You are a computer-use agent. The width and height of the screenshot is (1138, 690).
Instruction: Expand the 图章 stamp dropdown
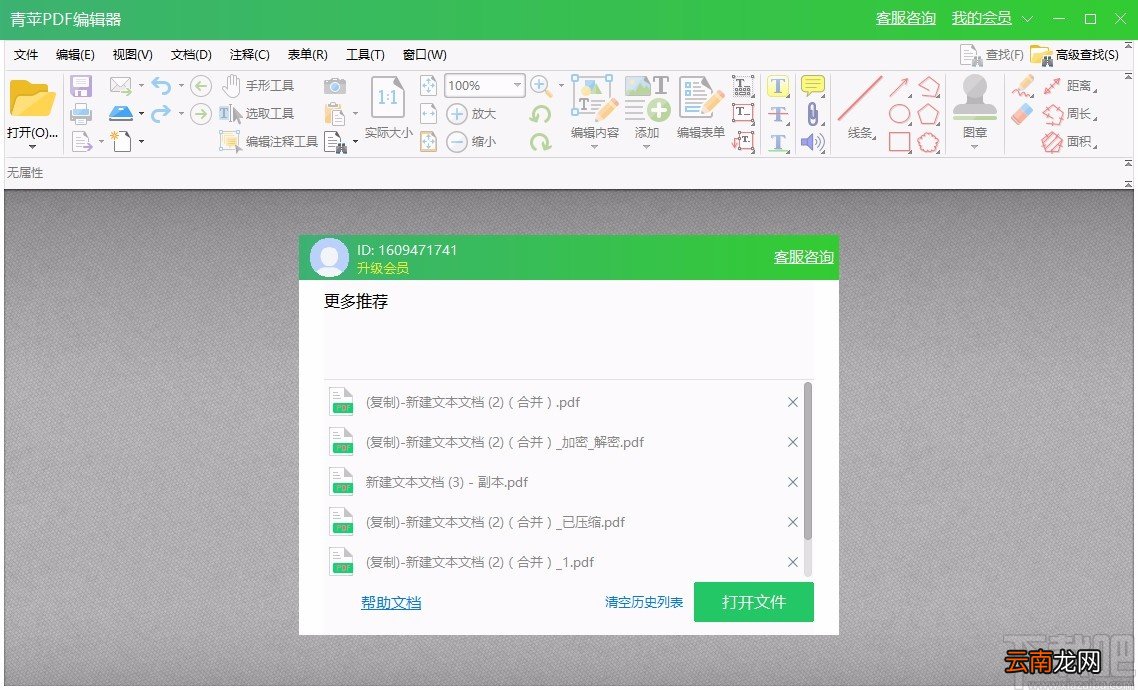[975, 147]
